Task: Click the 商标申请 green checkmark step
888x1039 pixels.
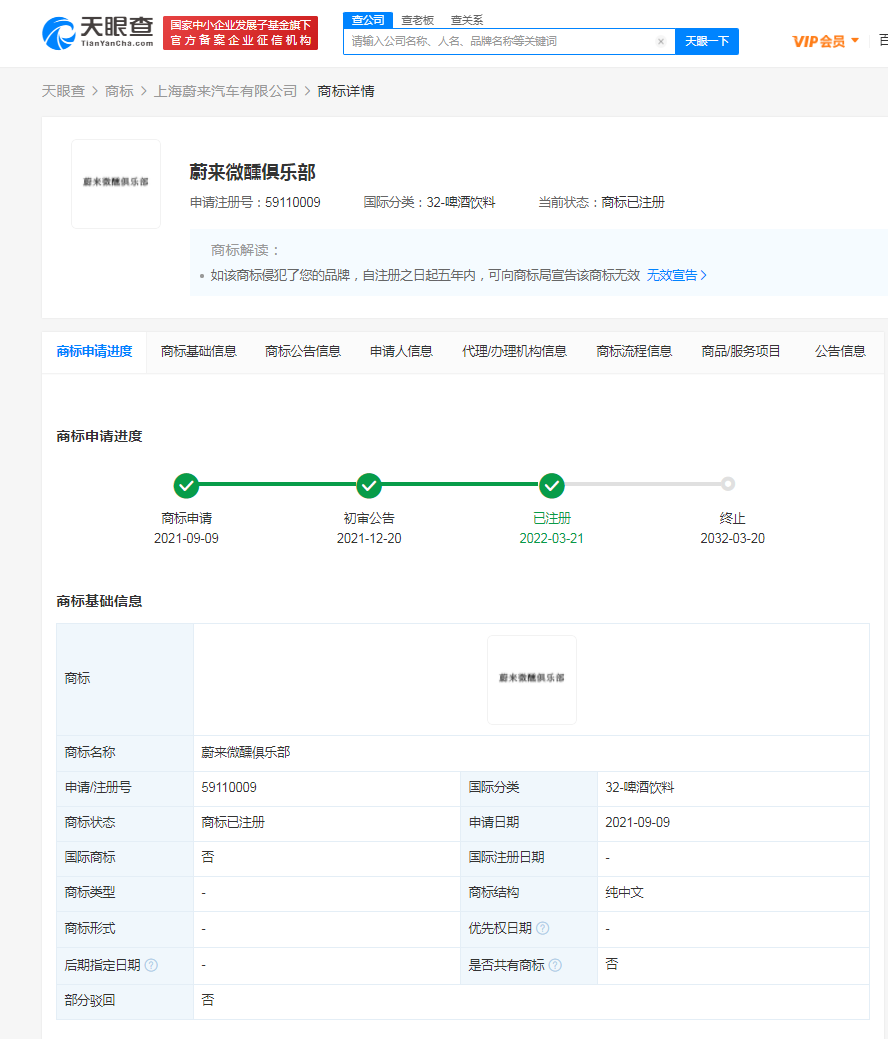Action: pos(186,486)
